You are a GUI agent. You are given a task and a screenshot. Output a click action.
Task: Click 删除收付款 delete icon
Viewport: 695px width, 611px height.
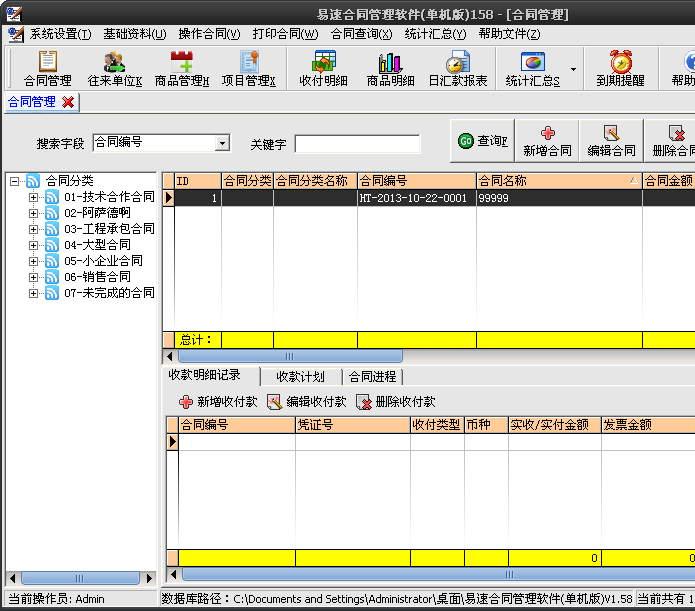(364, 402)
